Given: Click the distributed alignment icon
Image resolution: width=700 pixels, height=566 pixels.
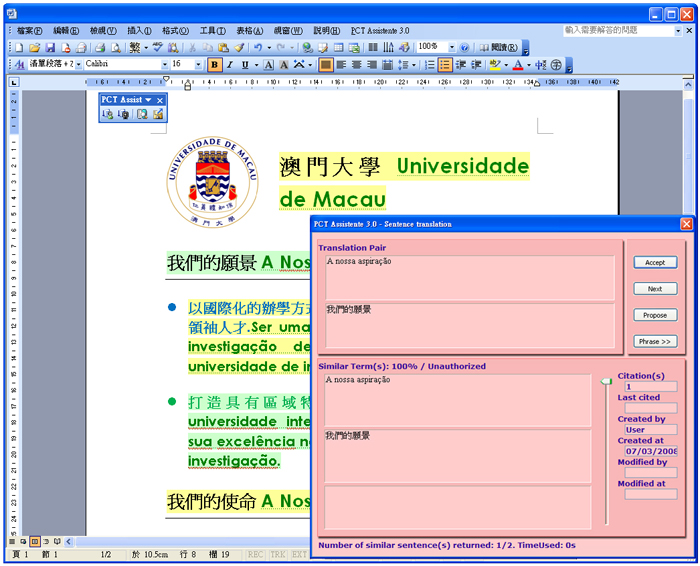Looking at the screenshot, I should (388, 65).
